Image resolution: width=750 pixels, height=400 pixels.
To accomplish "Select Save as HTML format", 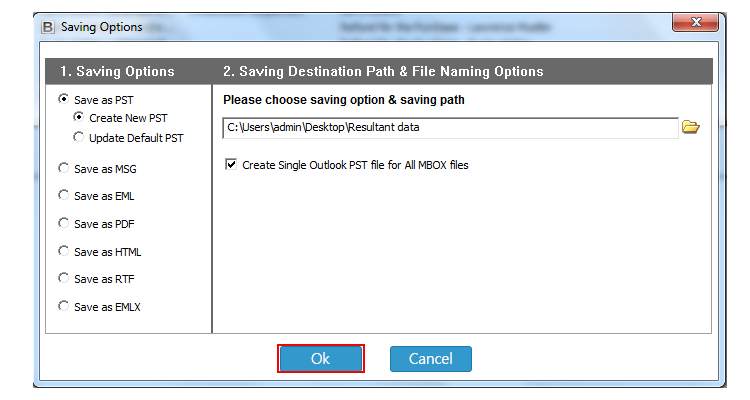I will [x=63, y=251].
